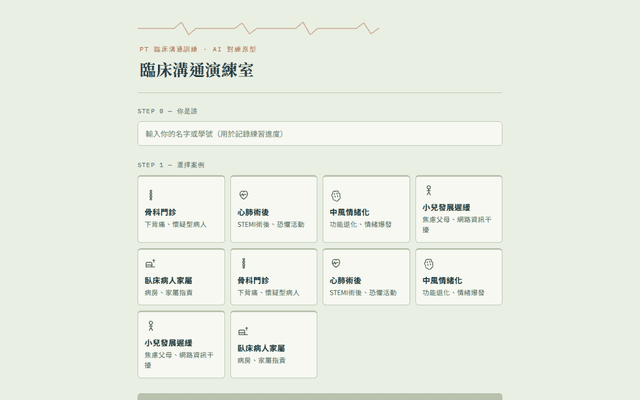The width and height of the screenshot is (640, 400).
Task: Click 焦慮父母、網路資訊干擾 text in the bottom card row
Action: [179, 360]
